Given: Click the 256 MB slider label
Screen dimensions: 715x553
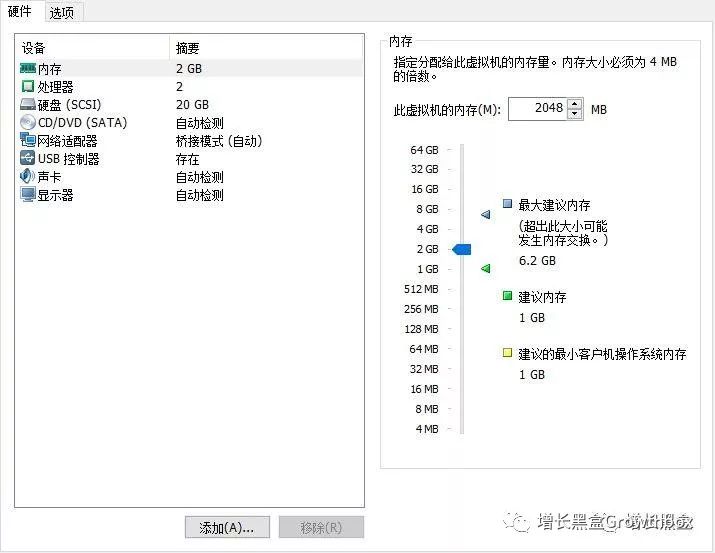Looking at the screenshot, I should pos(421,309).
